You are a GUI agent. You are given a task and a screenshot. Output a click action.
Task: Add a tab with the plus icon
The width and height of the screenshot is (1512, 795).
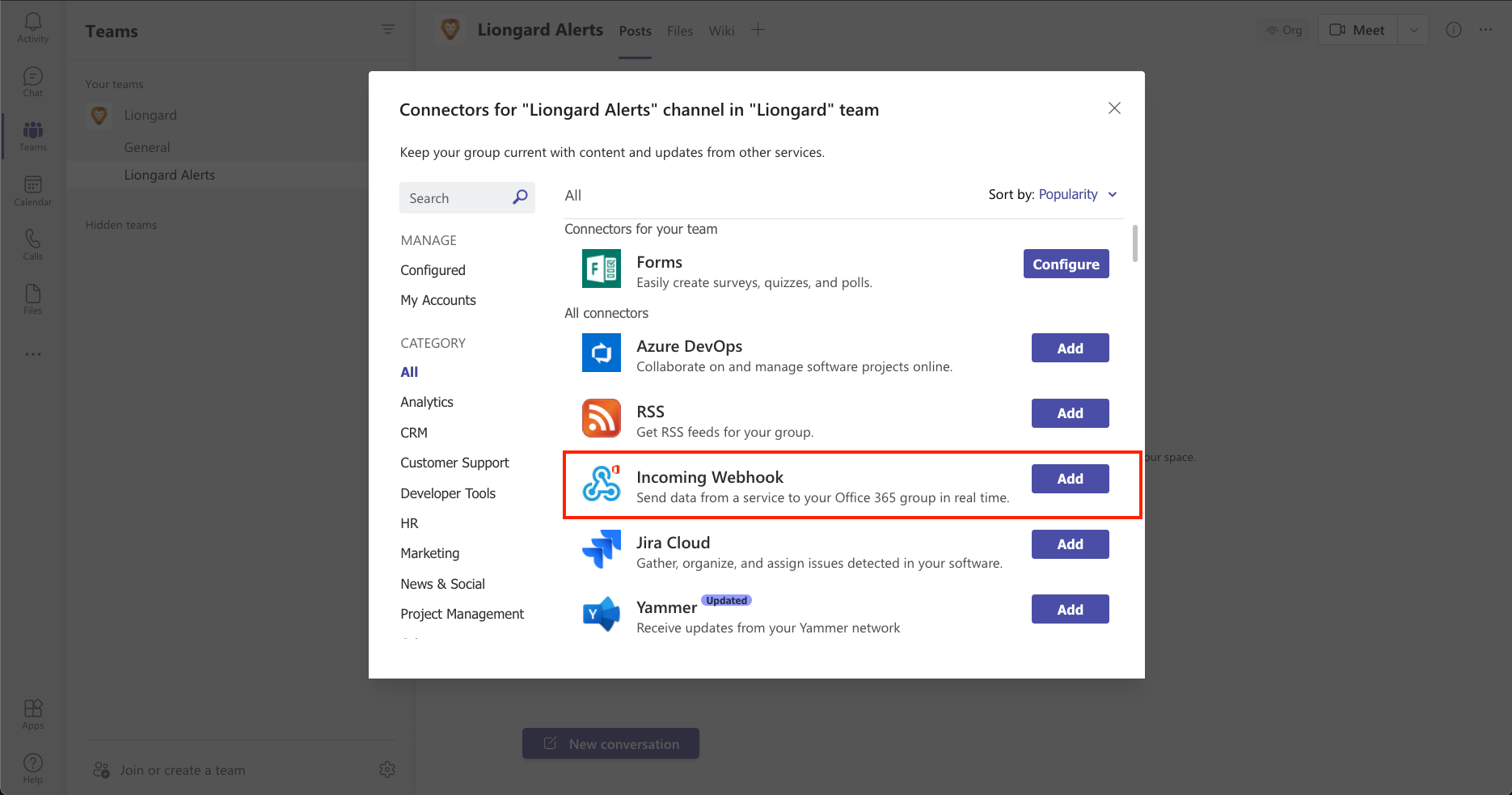(758, 30)
